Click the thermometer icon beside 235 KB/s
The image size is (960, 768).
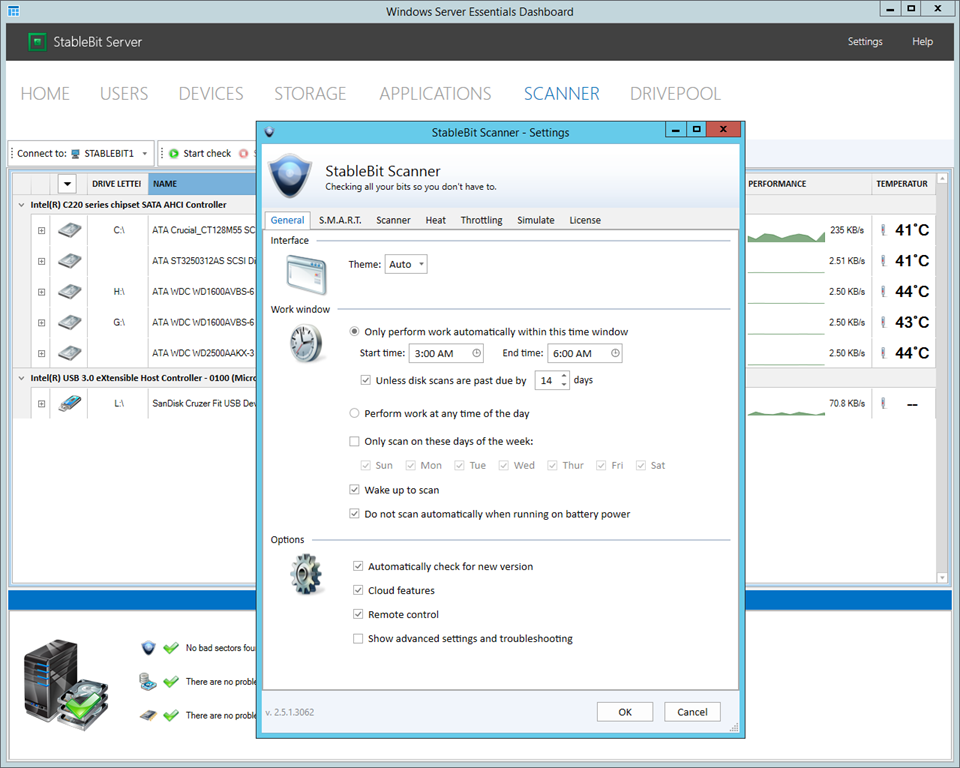point(883,230)
